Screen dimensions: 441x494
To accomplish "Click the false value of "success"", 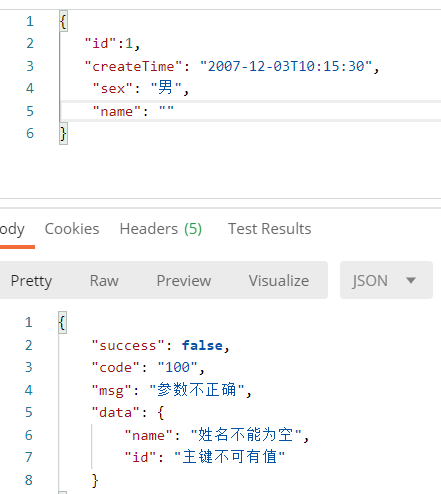I will pos(202,345).
